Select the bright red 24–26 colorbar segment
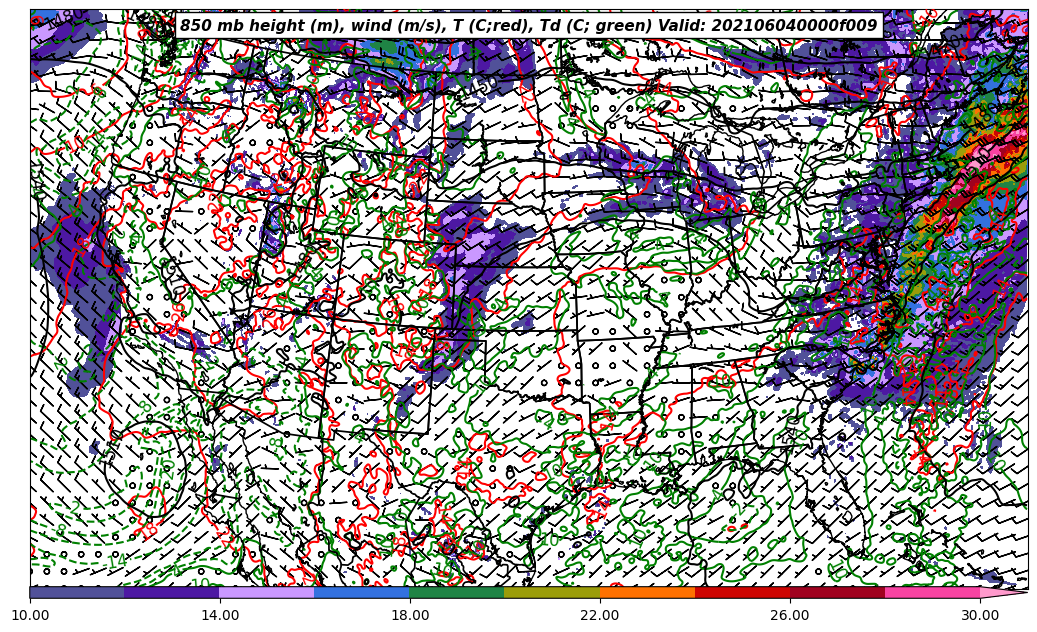1037x632 pixels. click(x=743, y=592)
